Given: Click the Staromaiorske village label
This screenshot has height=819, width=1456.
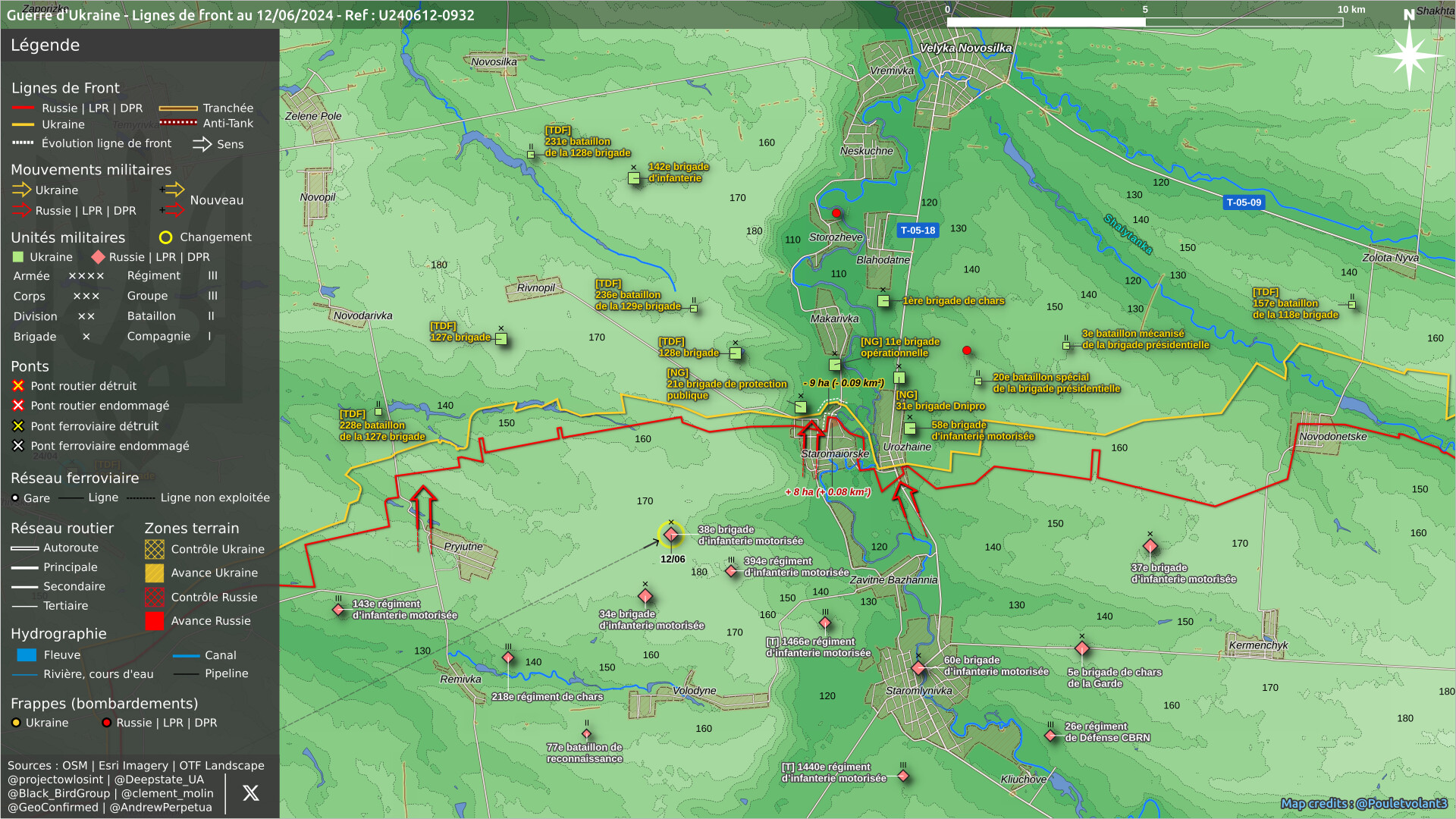Looking at the screenshot, I should (x=835, y=454).
